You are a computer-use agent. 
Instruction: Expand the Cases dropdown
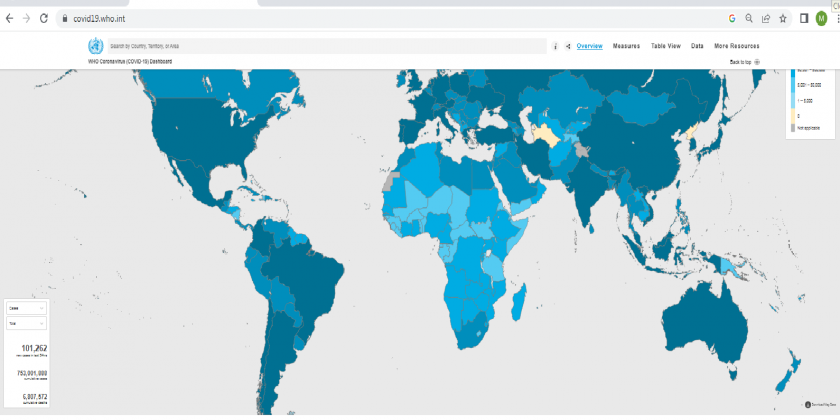point(26,309)
